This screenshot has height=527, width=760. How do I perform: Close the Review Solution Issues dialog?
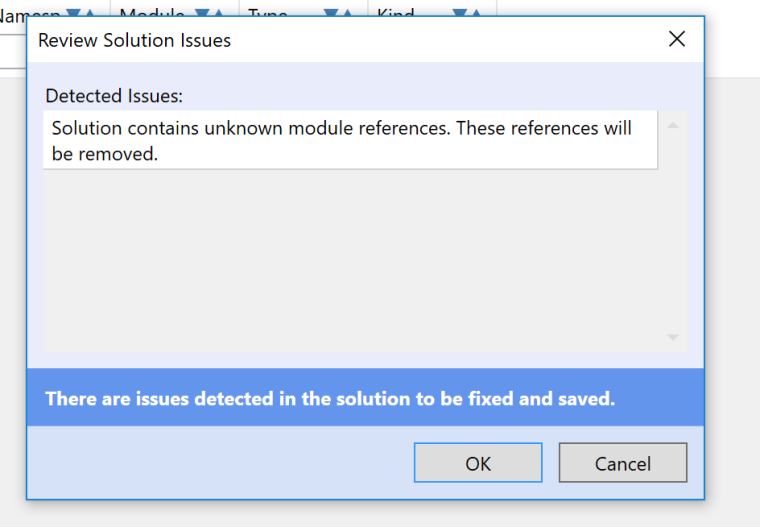[x=677, y=40]
